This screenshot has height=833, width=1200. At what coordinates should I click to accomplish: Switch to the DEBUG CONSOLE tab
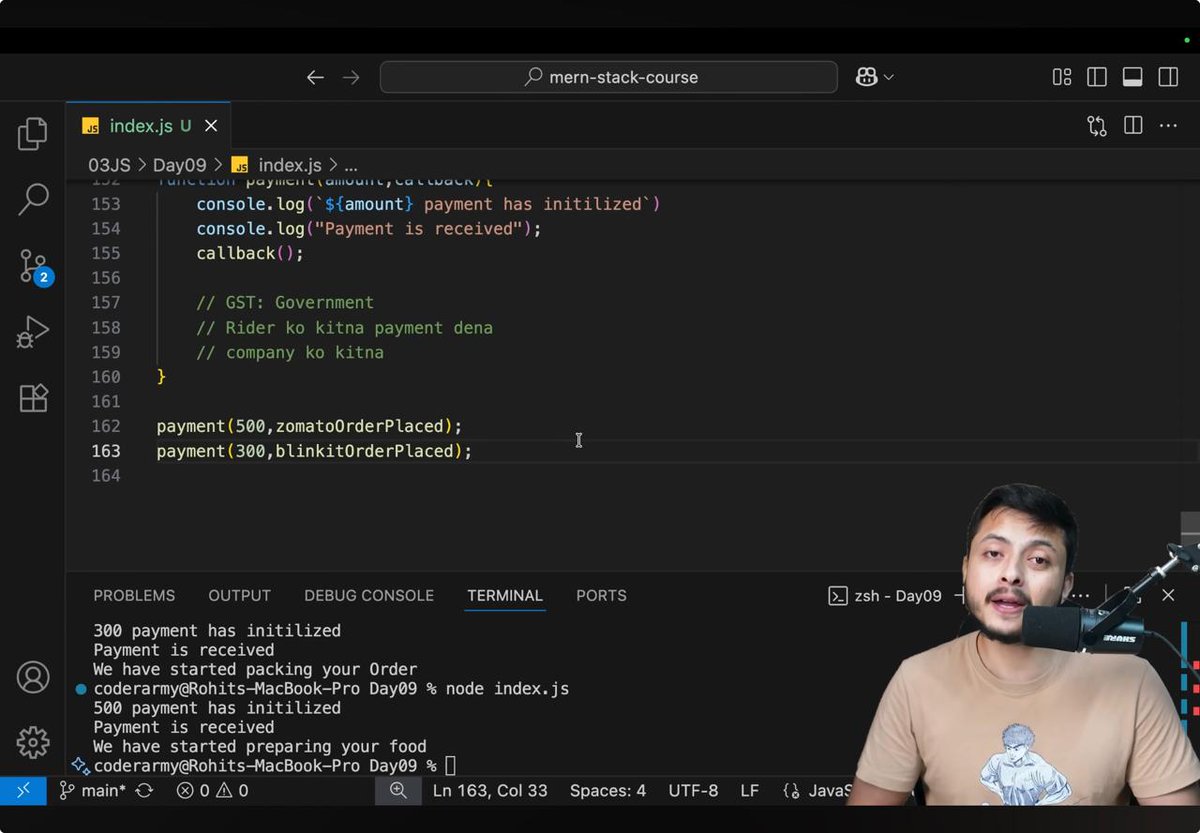click(x=369, y=596)
